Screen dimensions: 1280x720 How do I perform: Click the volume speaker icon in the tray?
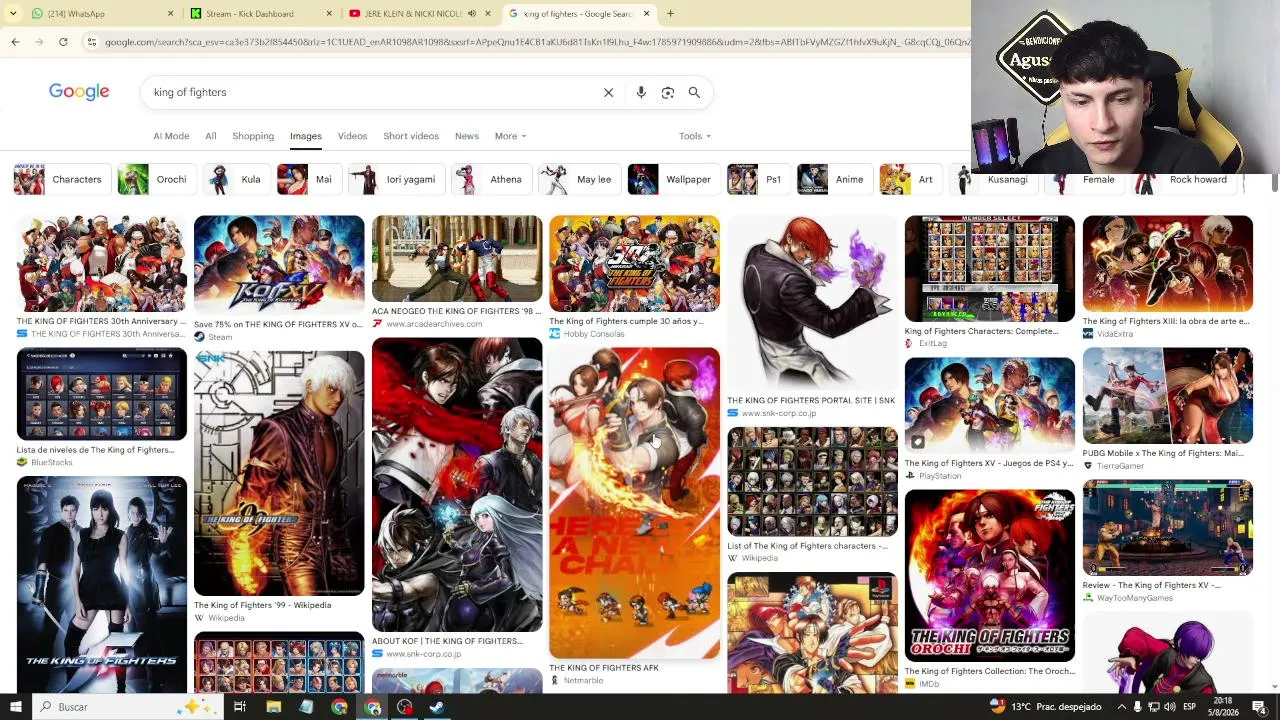pyautogui.click(x=1171, y=707)
